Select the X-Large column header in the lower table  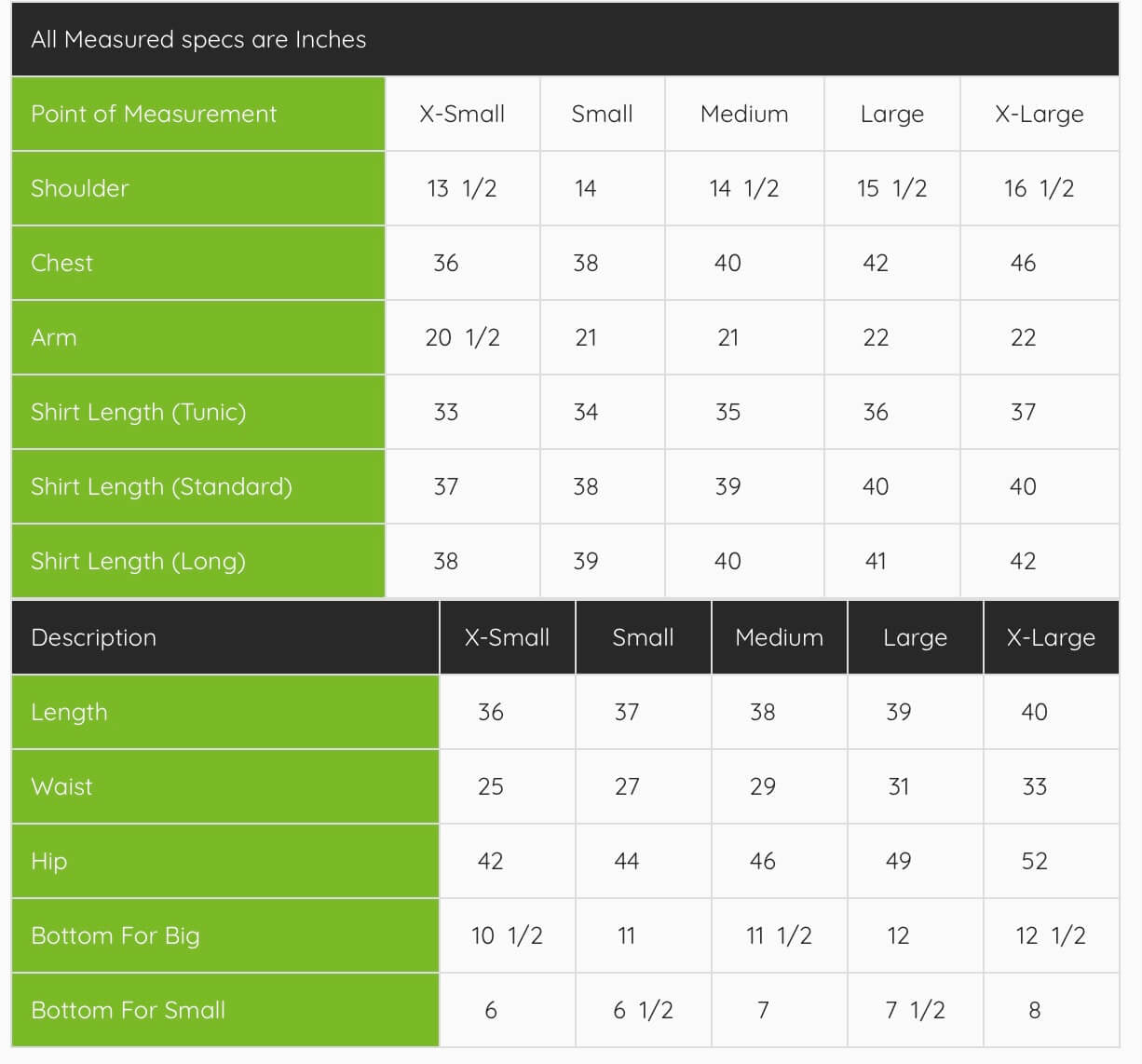click(1051, 637)
